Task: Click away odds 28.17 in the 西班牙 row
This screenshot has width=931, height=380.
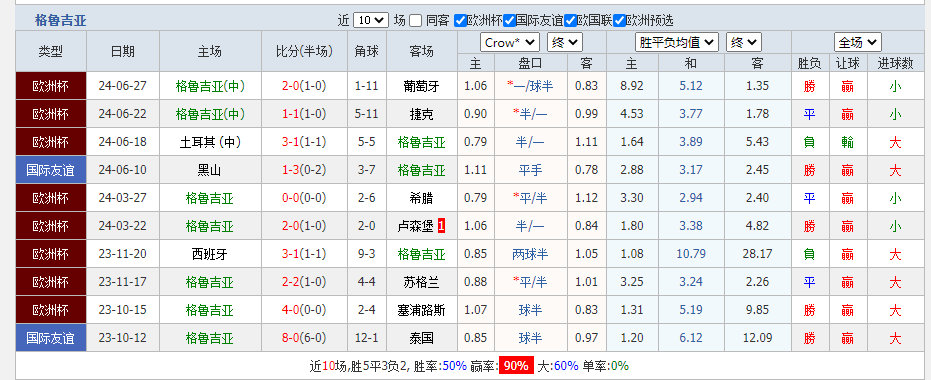Action: [x=758, y=254]
